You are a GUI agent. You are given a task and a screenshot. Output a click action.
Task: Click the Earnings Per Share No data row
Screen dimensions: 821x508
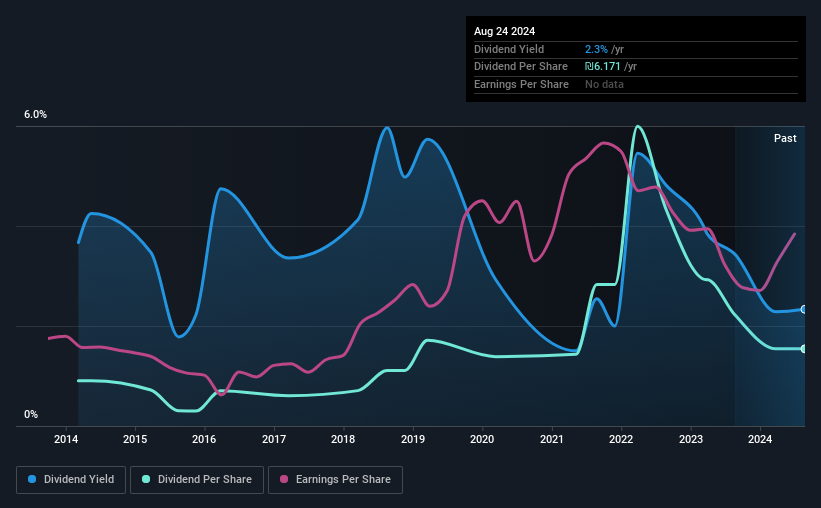coord(636,84)
